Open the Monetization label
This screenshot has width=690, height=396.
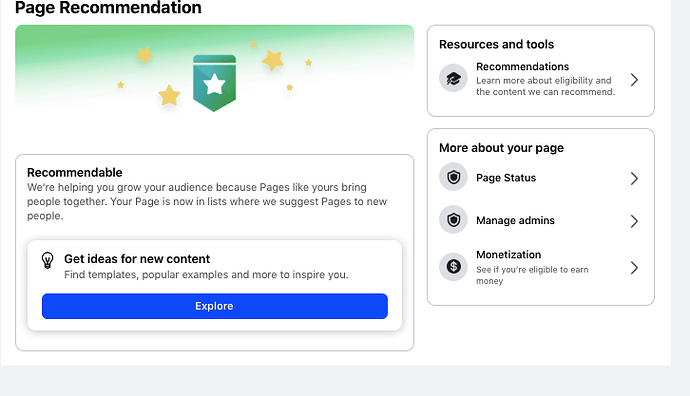pyautogui.click(x=509, y=254)
